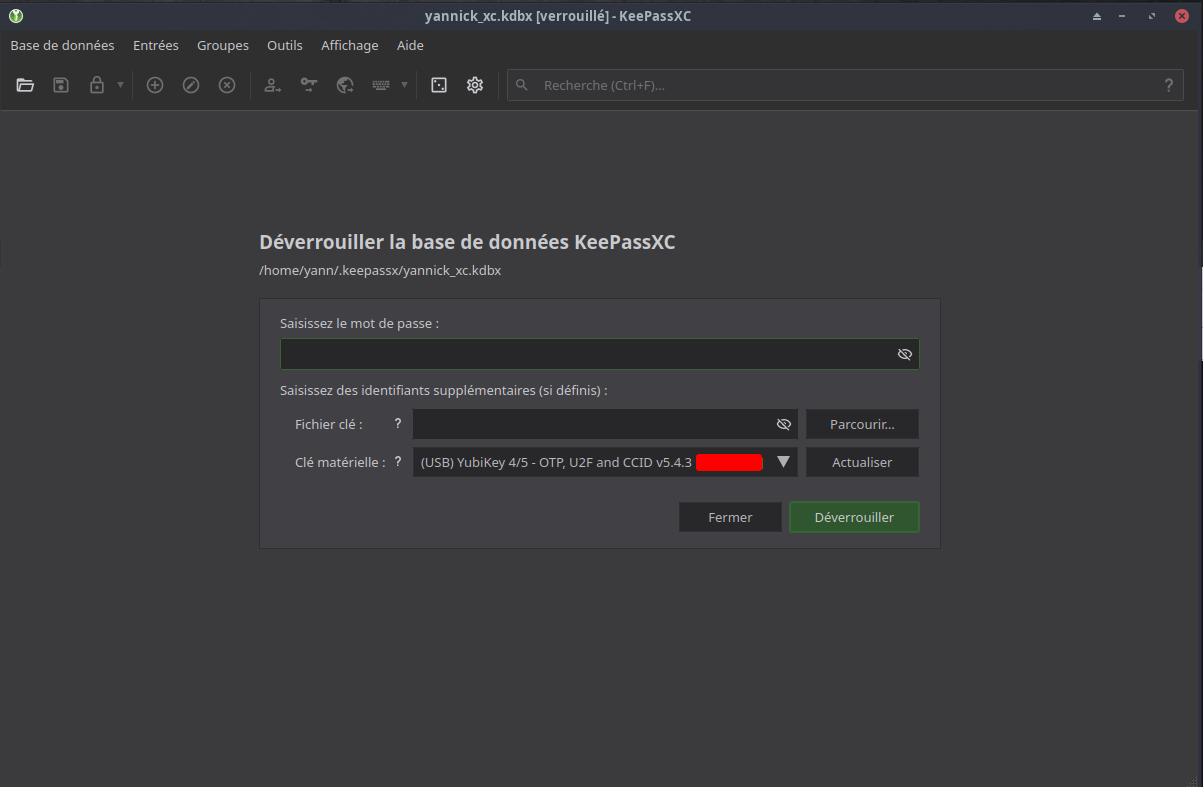Image resolution: width=1203 pixels, height=787 pixels.
Task: Open the Outils menu
Action: click(285, 45)
